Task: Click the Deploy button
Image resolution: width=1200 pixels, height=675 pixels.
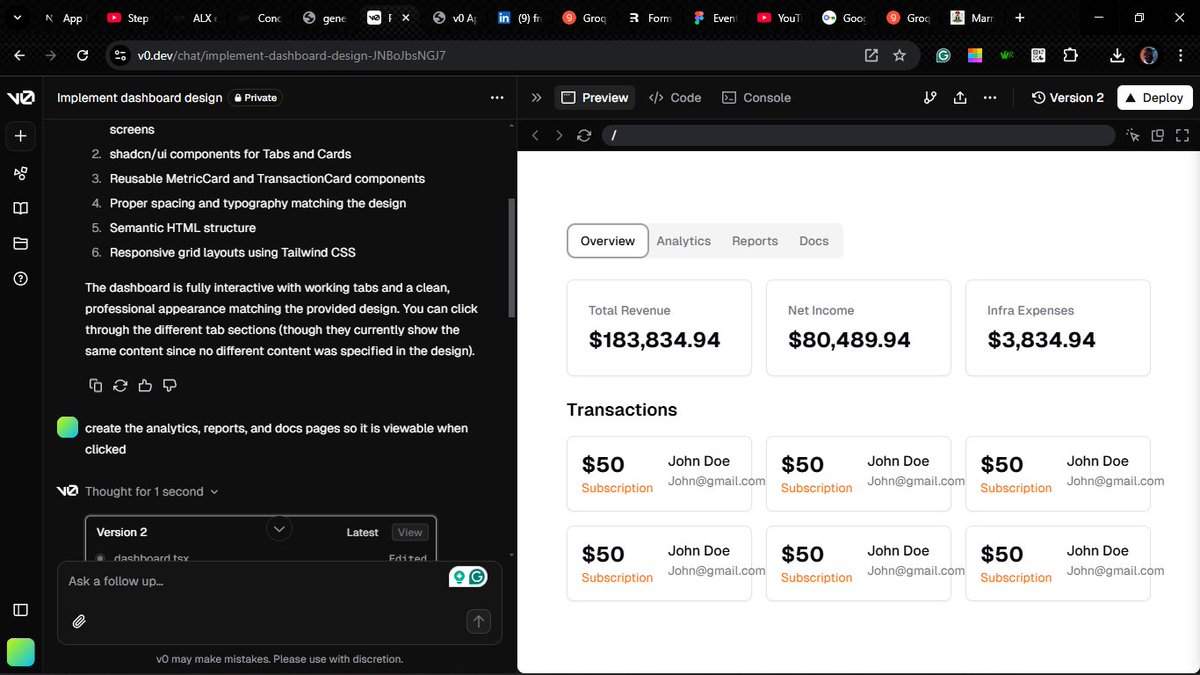Action: pos(1154,97)
